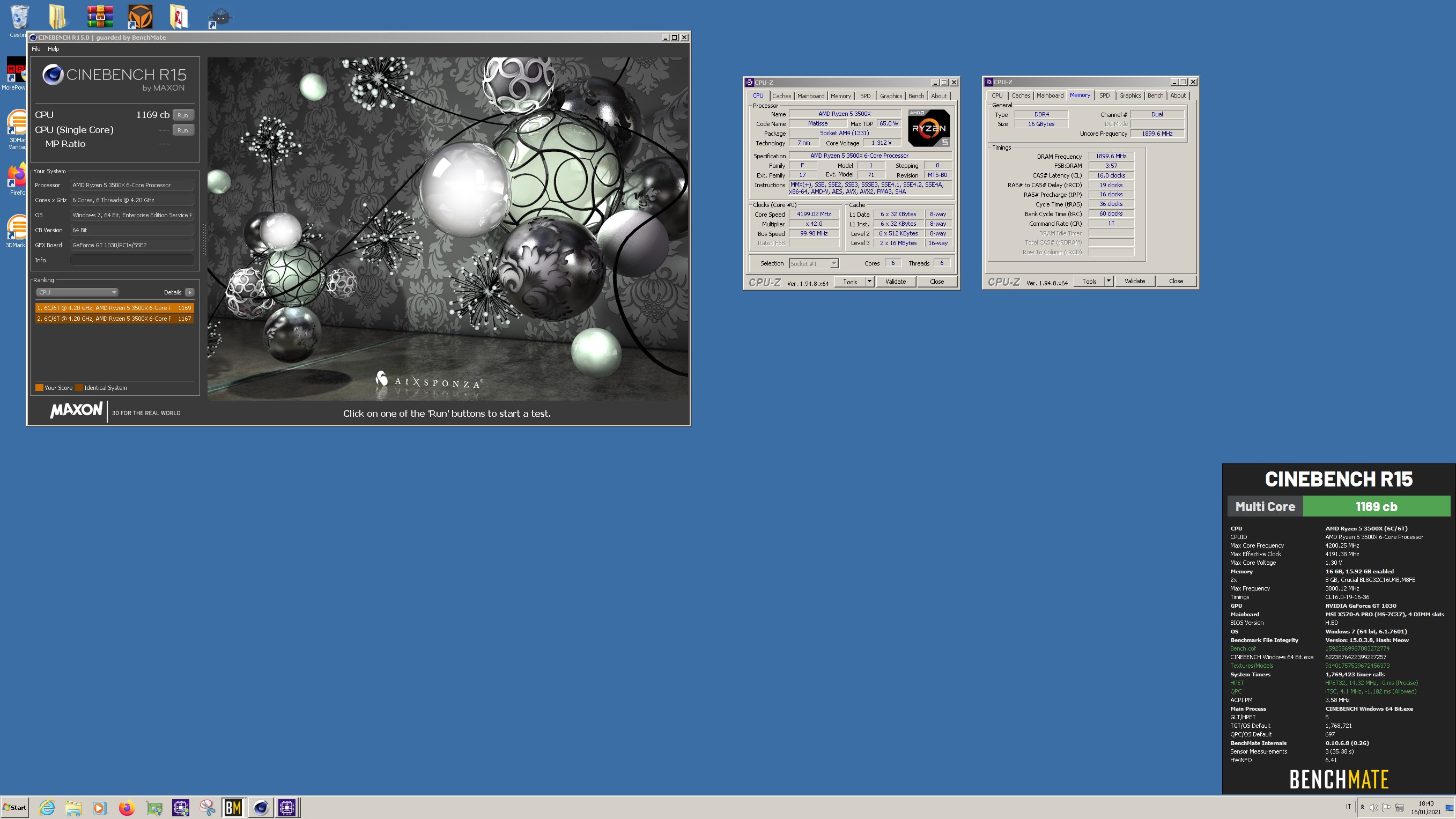The height and width of the screenshot is (819, 1456).
Task: Open Tools dropdown arrow in left CPU-Z
Action: [x=869, y=282]
